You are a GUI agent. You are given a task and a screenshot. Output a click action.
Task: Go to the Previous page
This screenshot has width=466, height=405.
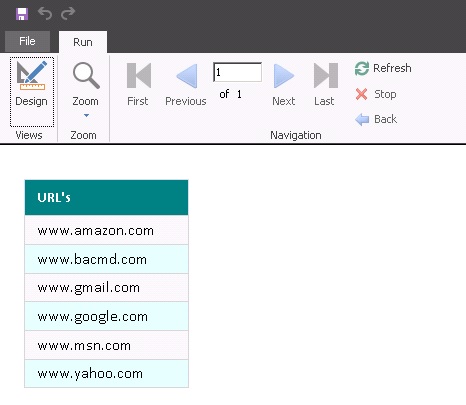pyautogui.click(x=186, y=84)
